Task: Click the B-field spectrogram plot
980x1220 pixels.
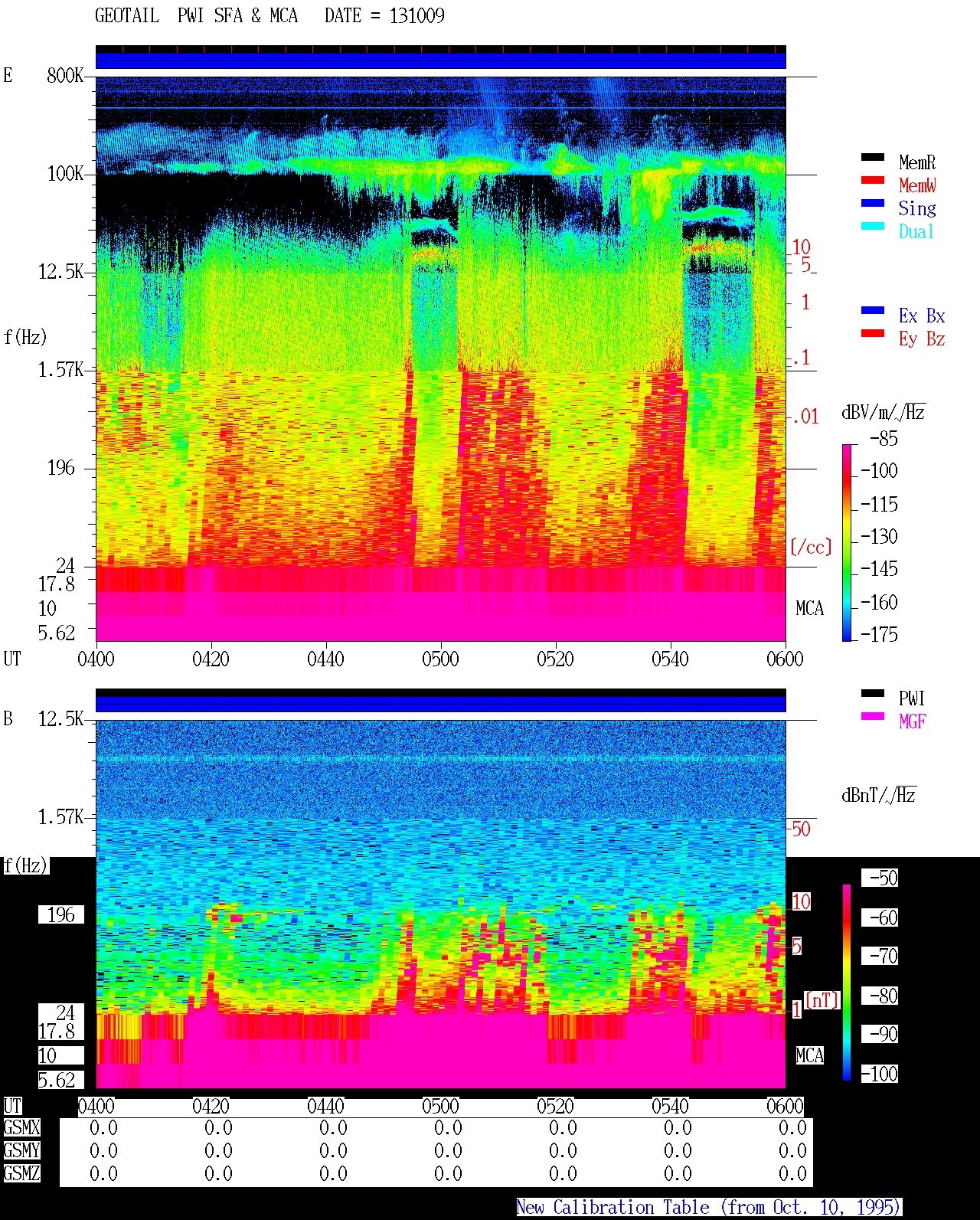Action: 441,904
